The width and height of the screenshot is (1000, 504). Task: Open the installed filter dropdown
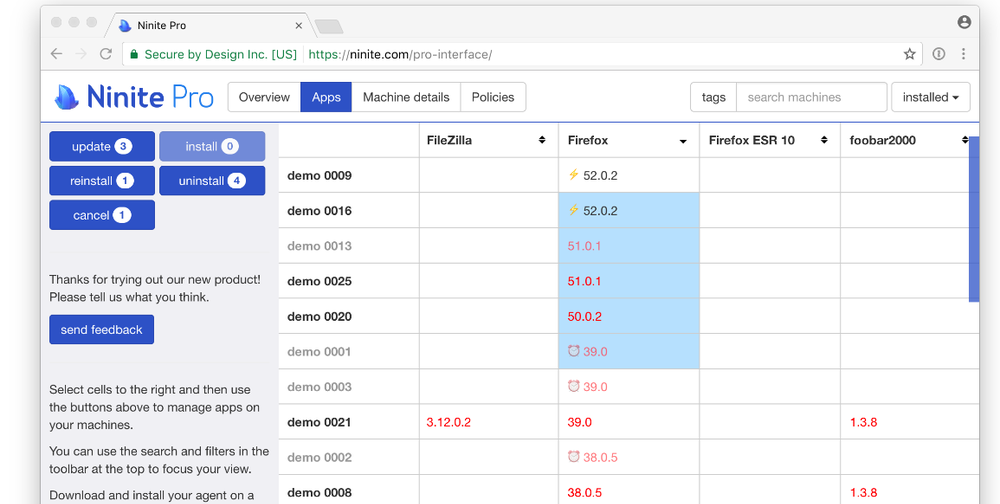click(930, 97)
